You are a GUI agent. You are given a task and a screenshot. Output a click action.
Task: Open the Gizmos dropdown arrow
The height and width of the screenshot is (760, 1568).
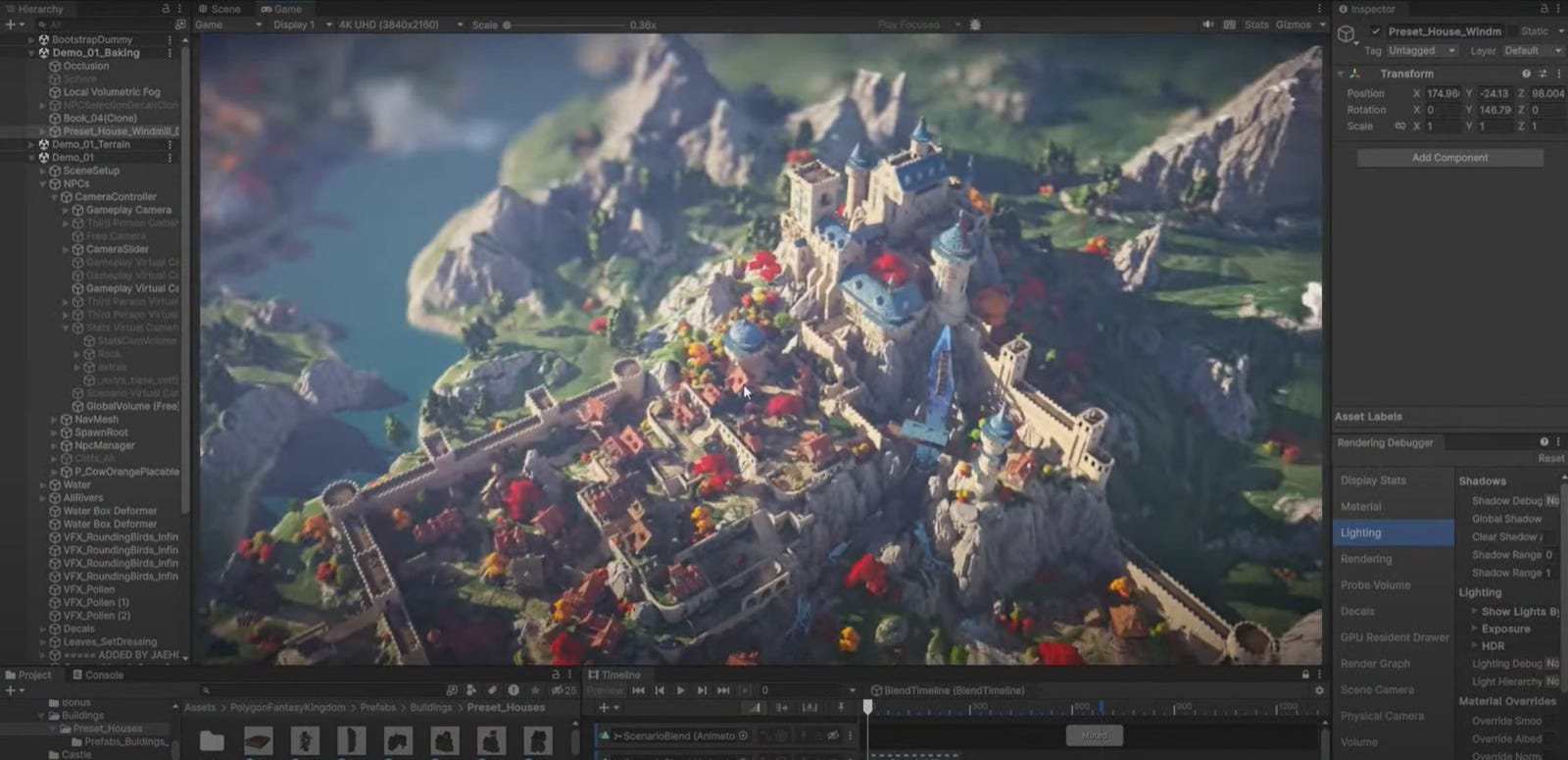[1323, 25]
